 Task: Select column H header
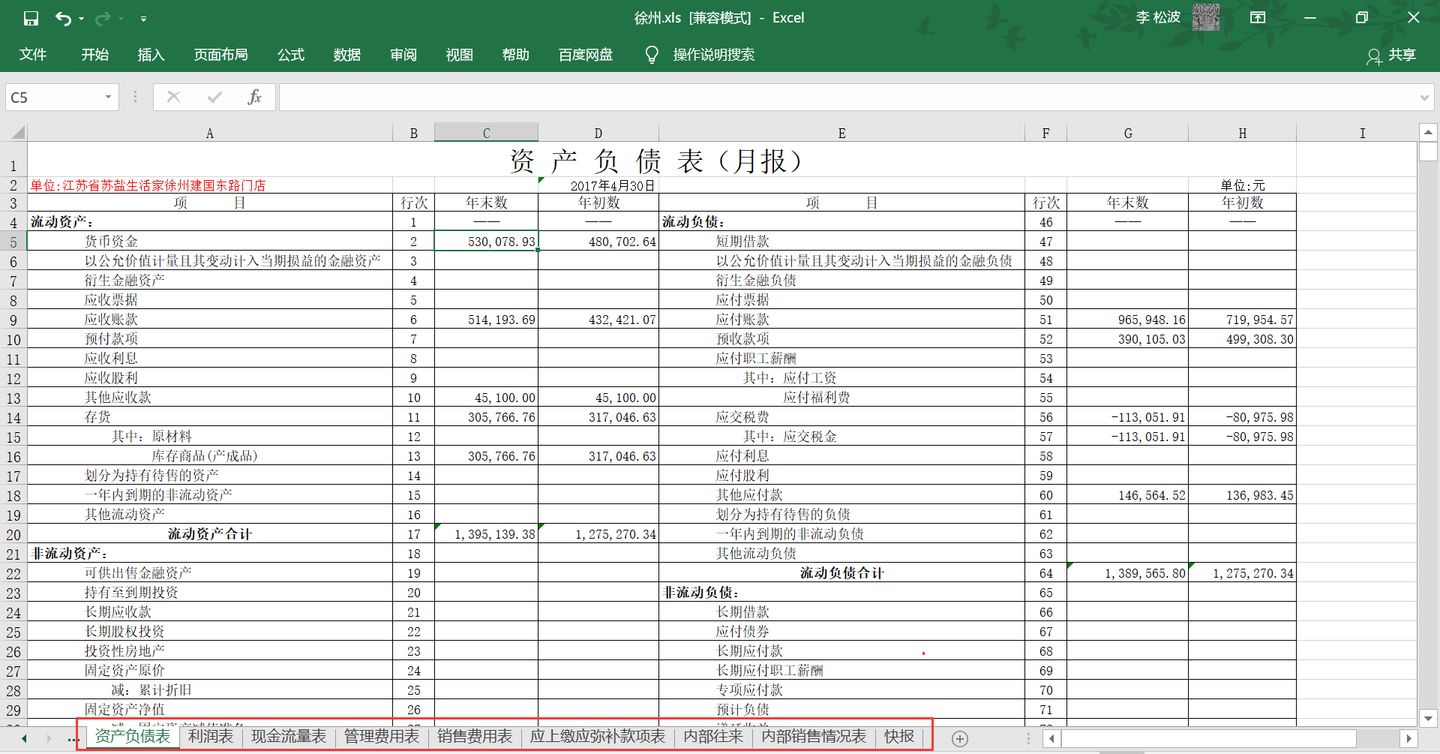pyautogui.click(x=1242, y=133)
